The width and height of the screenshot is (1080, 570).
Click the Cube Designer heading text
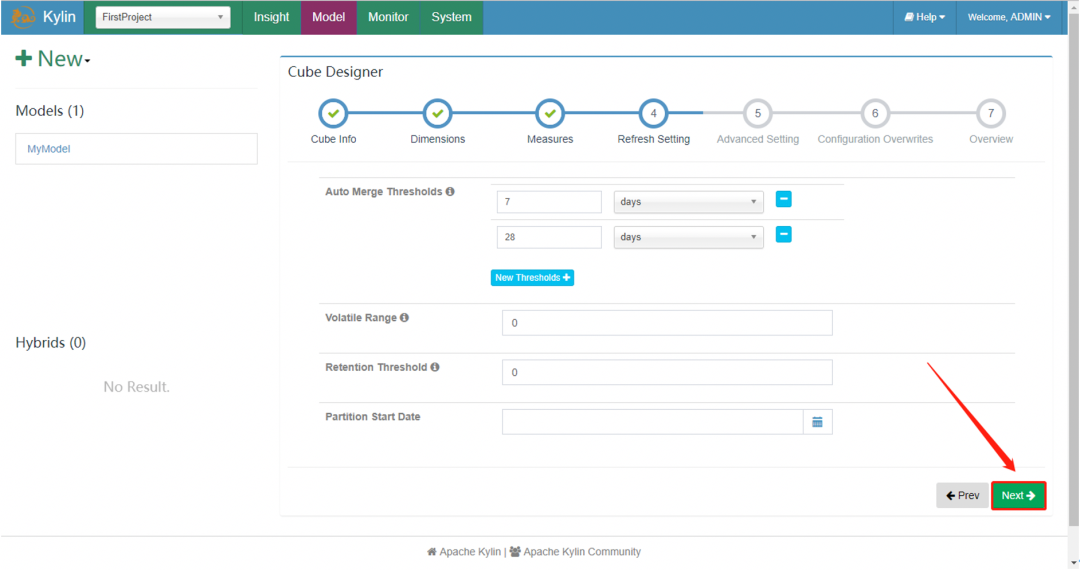tap(335, 72)
